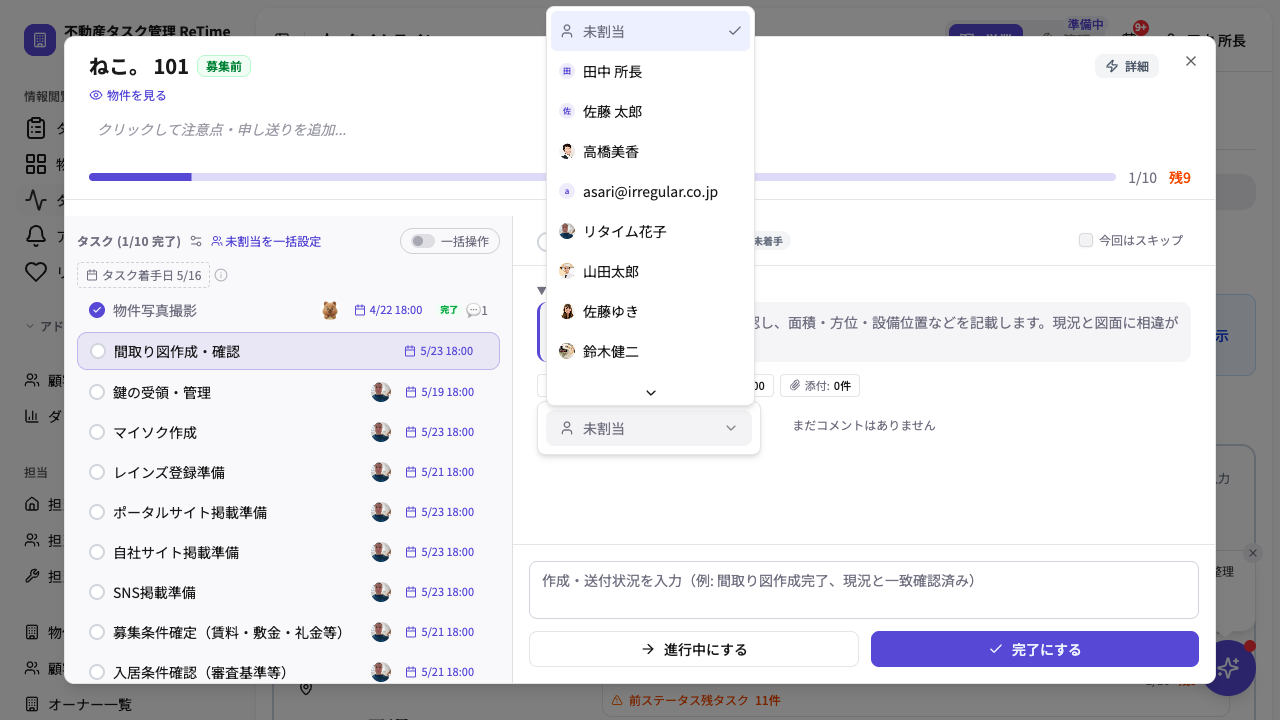
Task: Toggle the 一括操作 switch
Action: click(x=423, y=241)
